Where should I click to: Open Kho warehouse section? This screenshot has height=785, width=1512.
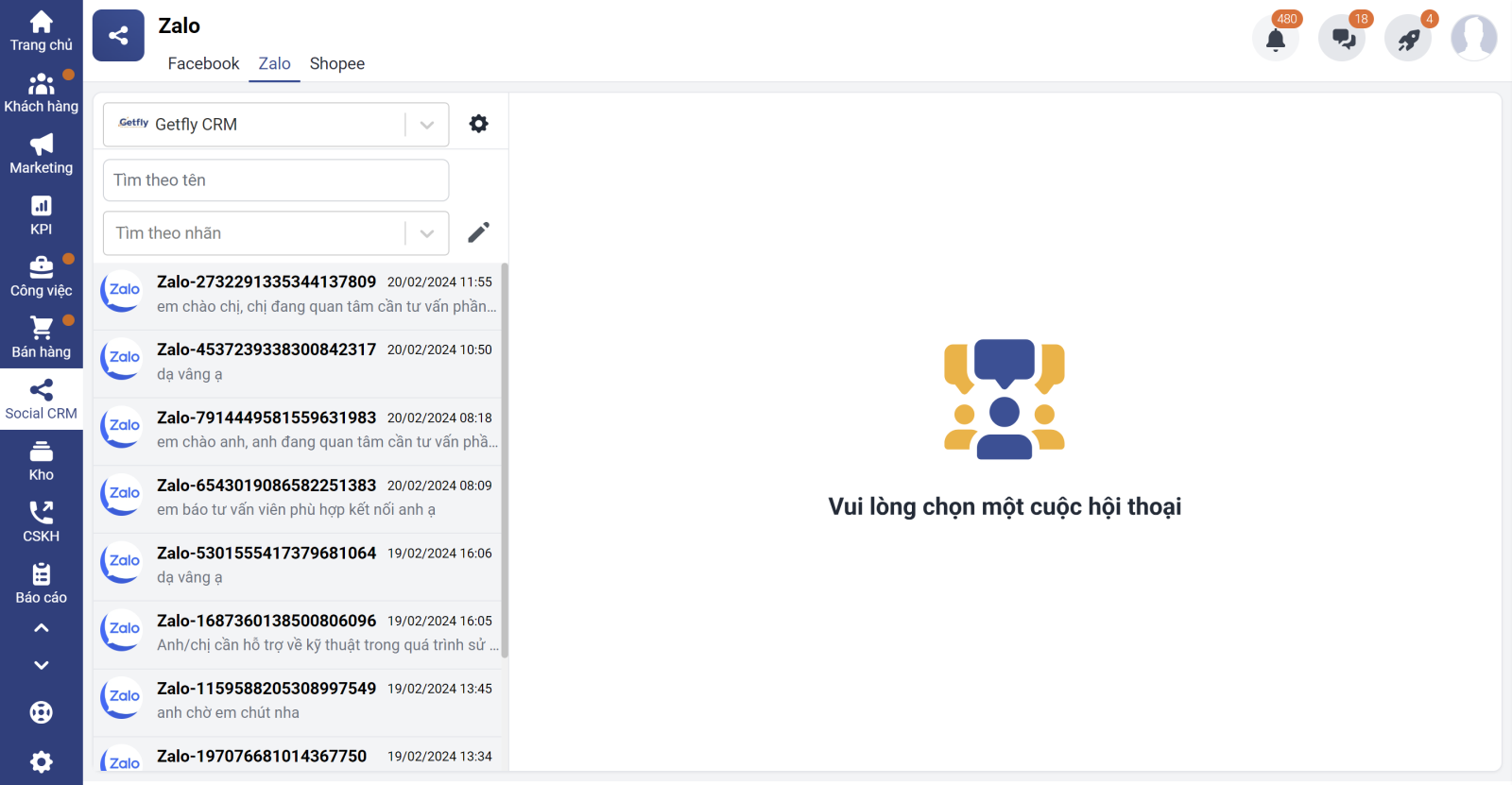tap(41, 461)
